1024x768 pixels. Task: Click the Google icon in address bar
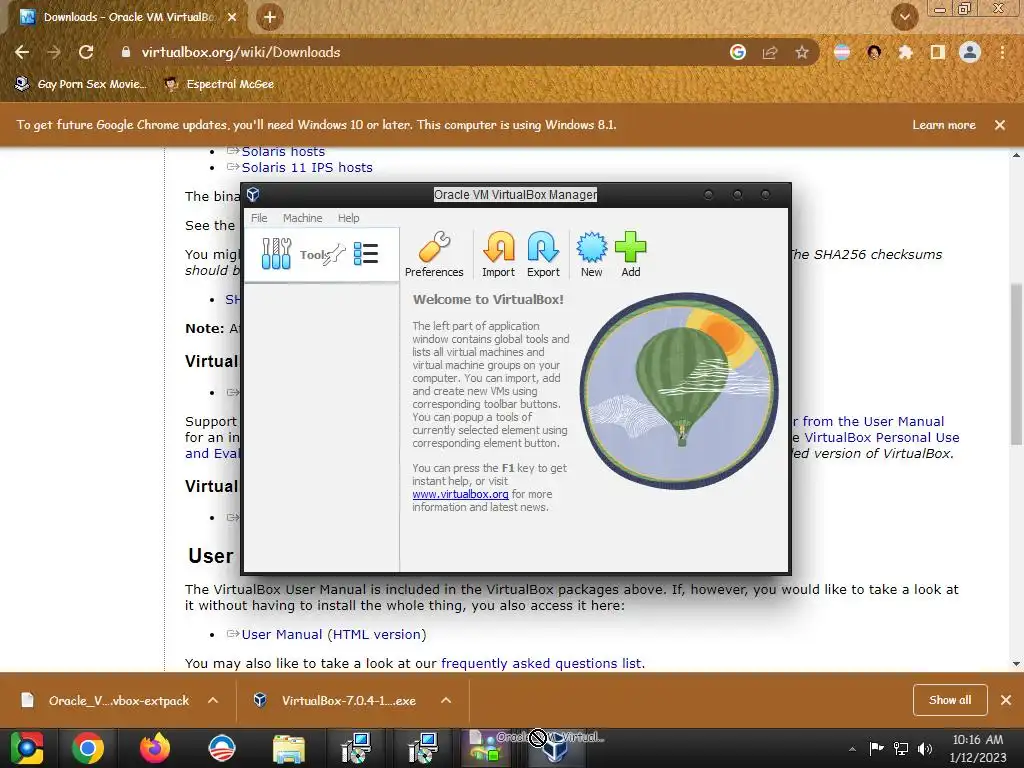click(x=738, y=52)
